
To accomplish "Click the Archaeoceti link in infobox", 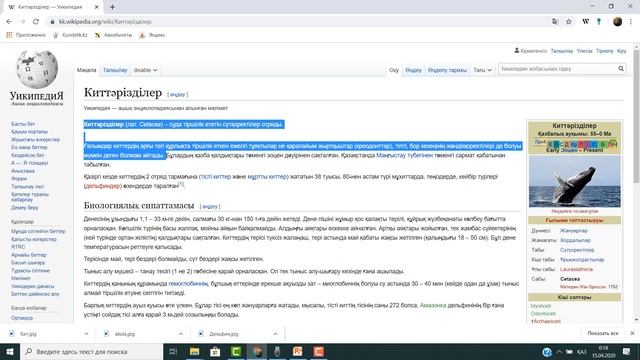I will (x=546, y=321).
